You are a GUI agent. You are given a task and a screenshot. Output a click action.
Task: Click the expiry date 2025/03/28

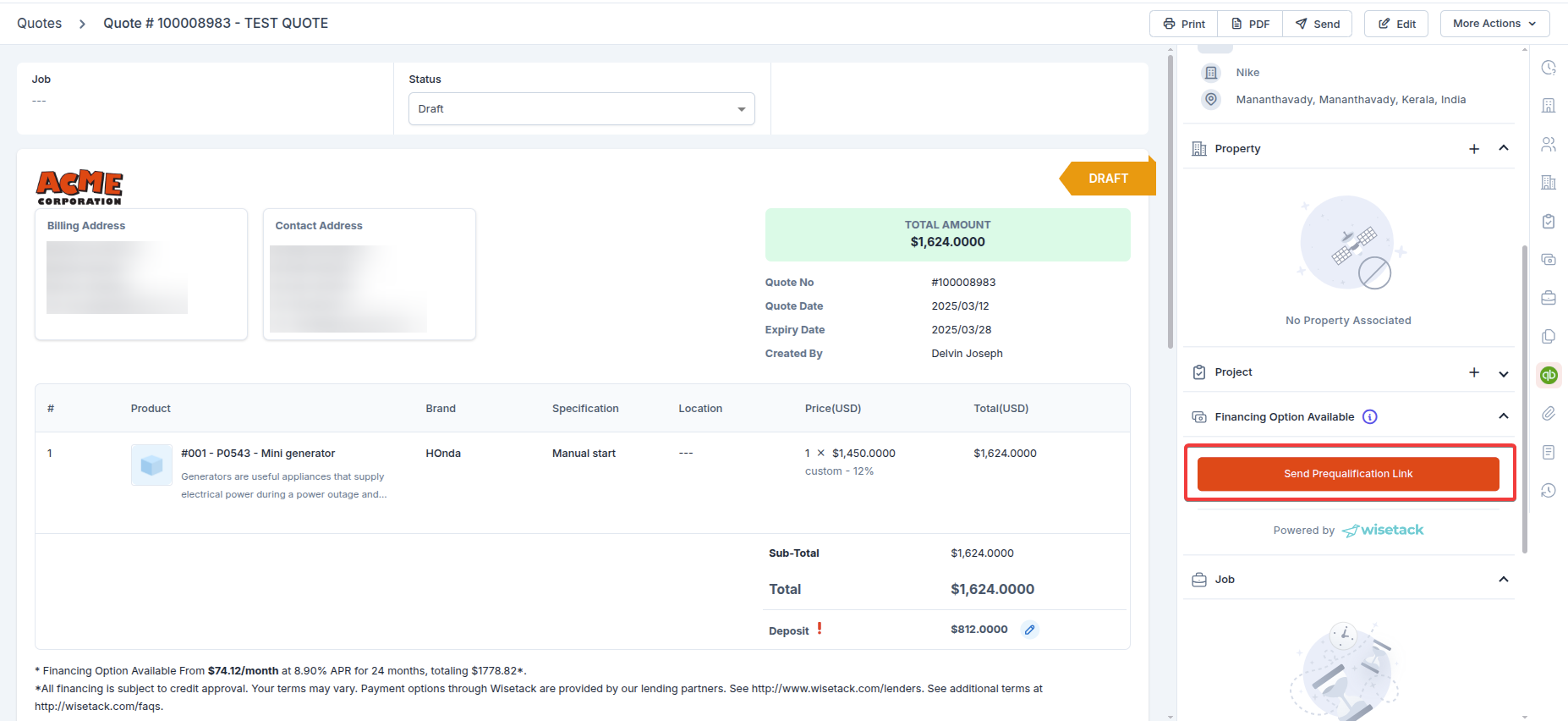(962, 329)
